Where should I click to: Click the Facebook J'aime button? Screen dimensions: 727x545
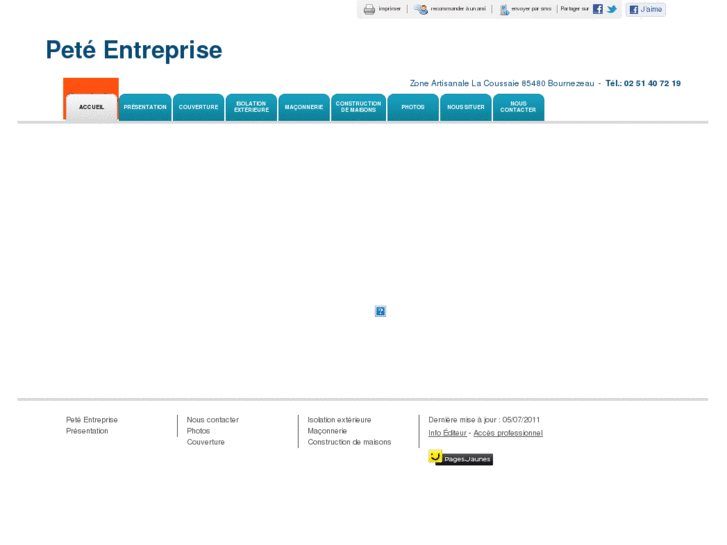(645, 9)
